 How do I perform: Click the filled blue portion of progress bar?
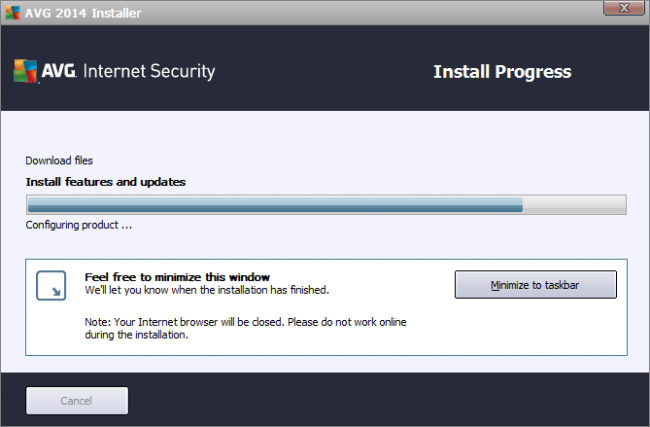[x=275, y=205]
